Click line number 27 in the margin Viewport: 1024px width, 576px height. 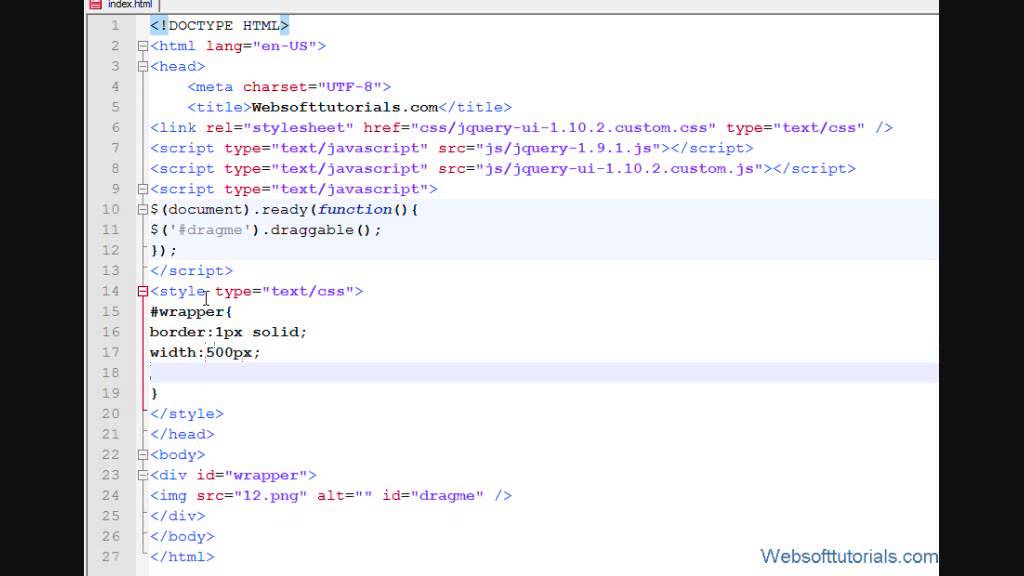110,557
